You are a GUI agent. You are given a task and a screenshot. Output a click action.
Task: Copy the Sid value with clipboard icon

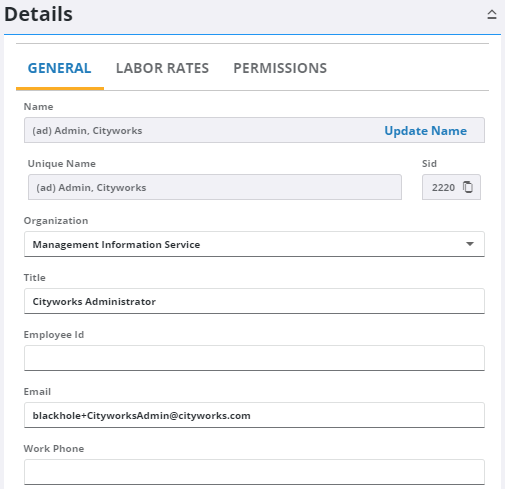468,187
